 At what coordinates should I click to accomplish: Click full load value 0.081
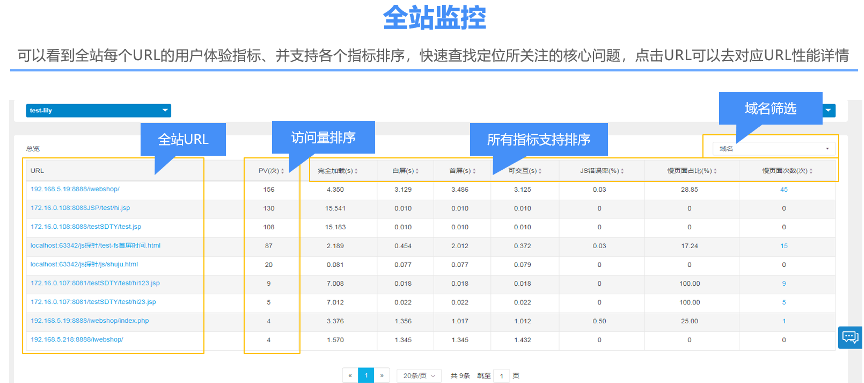[336, 264]
